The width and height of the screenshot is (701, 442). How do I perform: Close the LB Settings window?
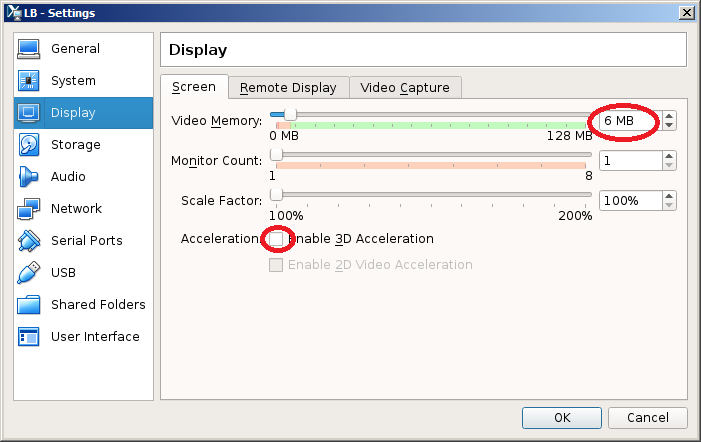pos(687,13)
